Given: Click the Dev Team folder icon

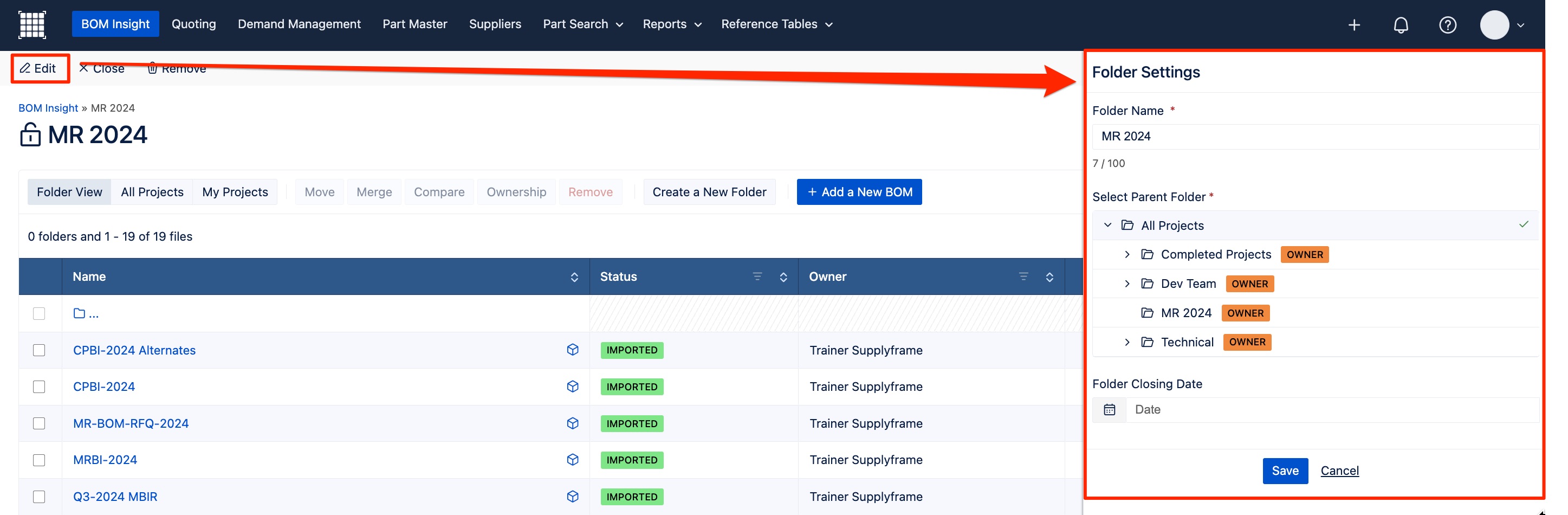Looking at the screenshot, I should click(x=1147, y=284).
